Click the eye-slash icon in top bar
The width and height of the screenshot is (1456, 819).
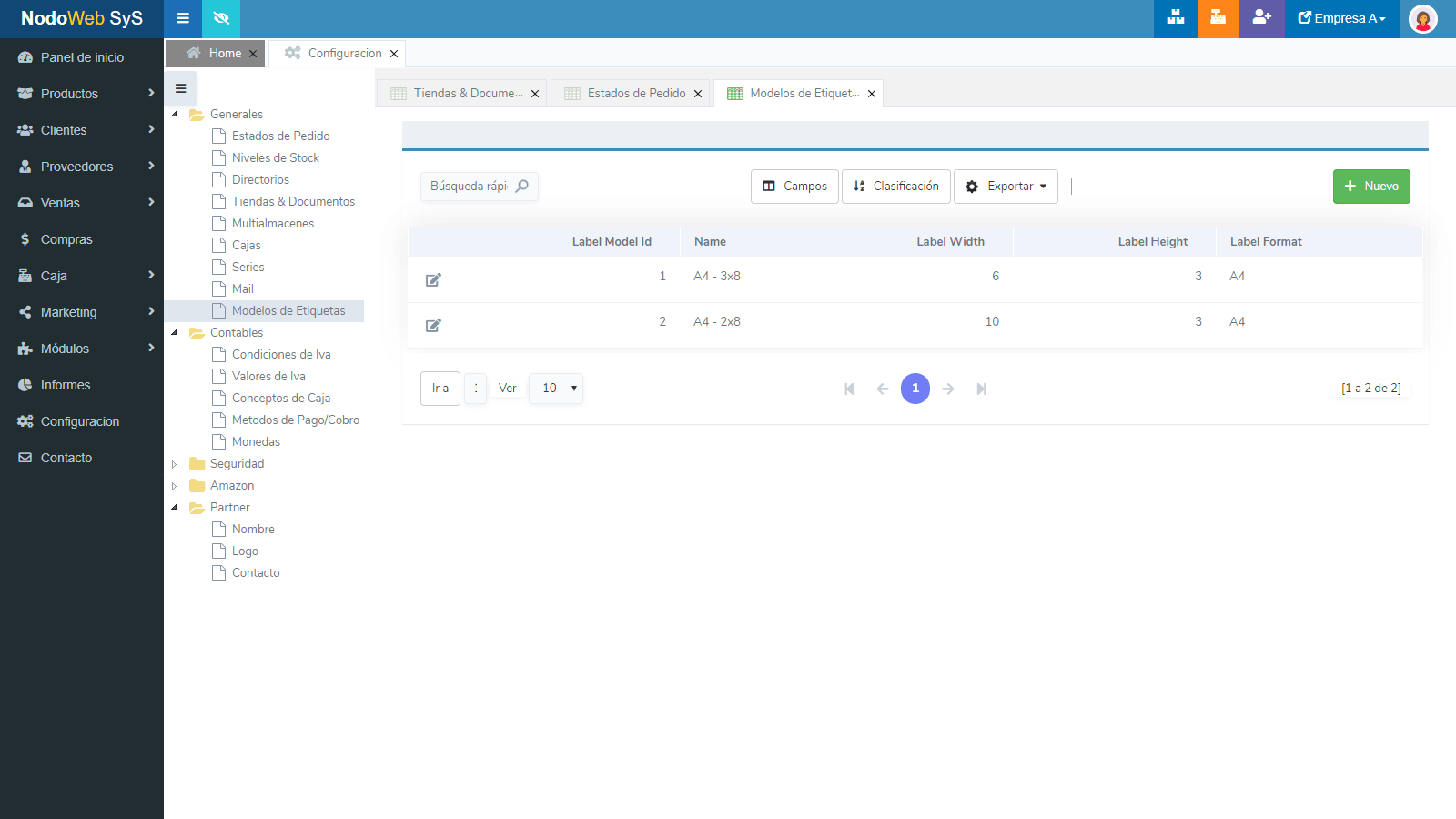221,18
